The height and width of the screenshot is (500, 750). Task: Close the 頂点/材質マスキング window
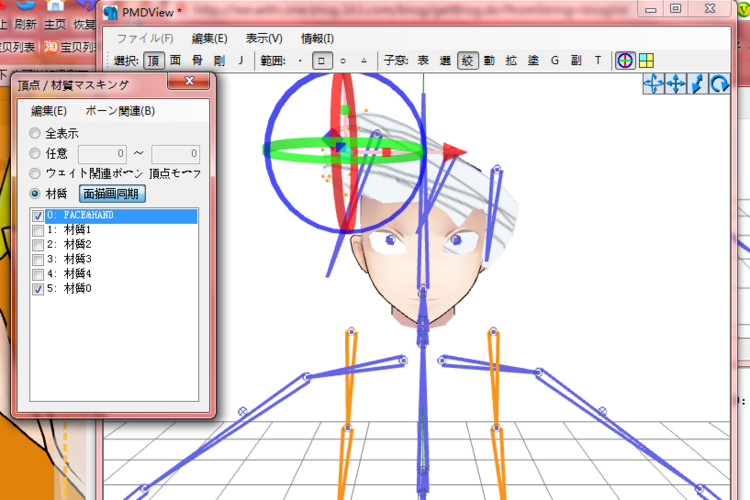(x=189, y=81)
